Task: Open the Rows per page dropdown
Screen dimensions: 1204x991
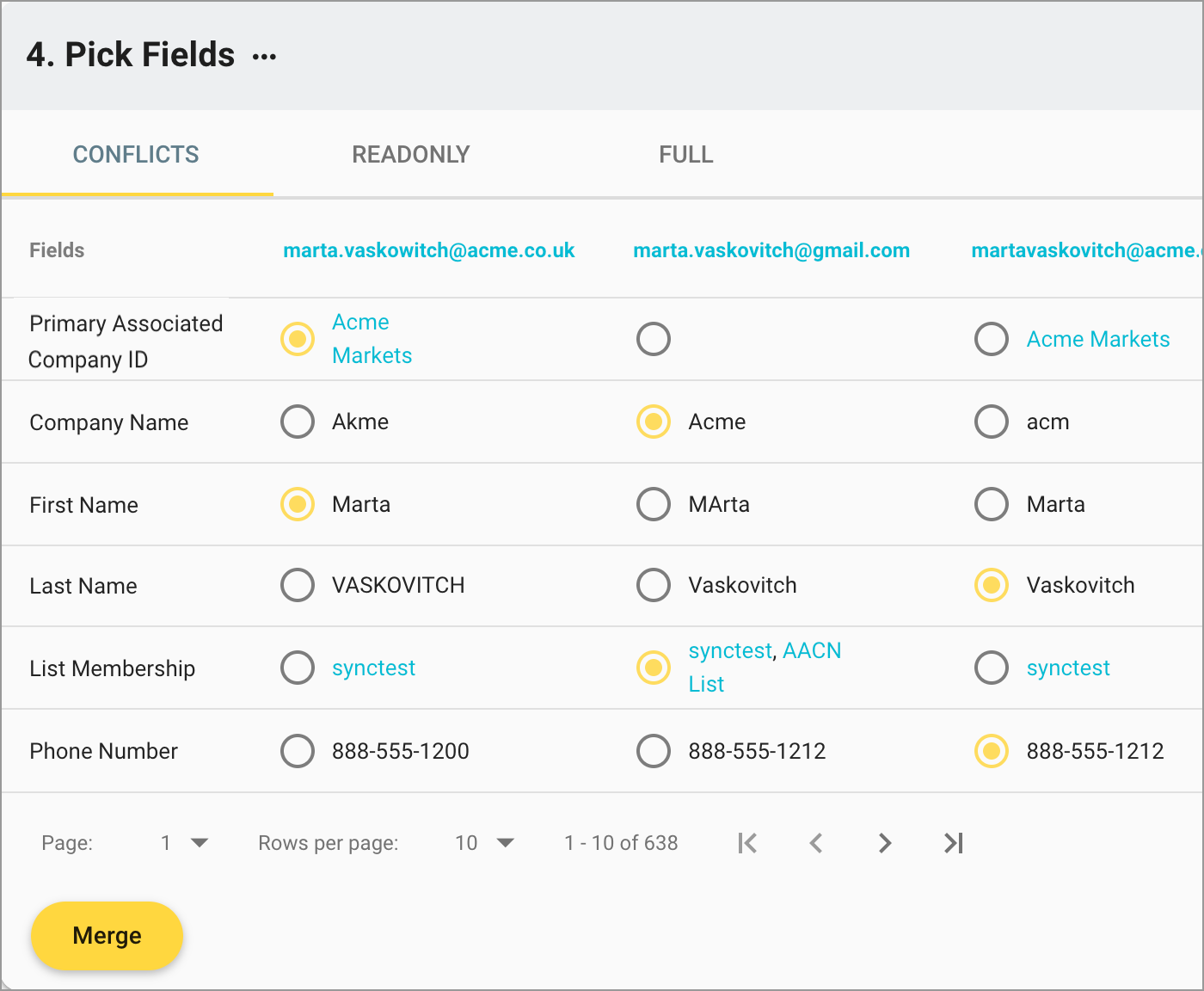Action: point(484,843)
